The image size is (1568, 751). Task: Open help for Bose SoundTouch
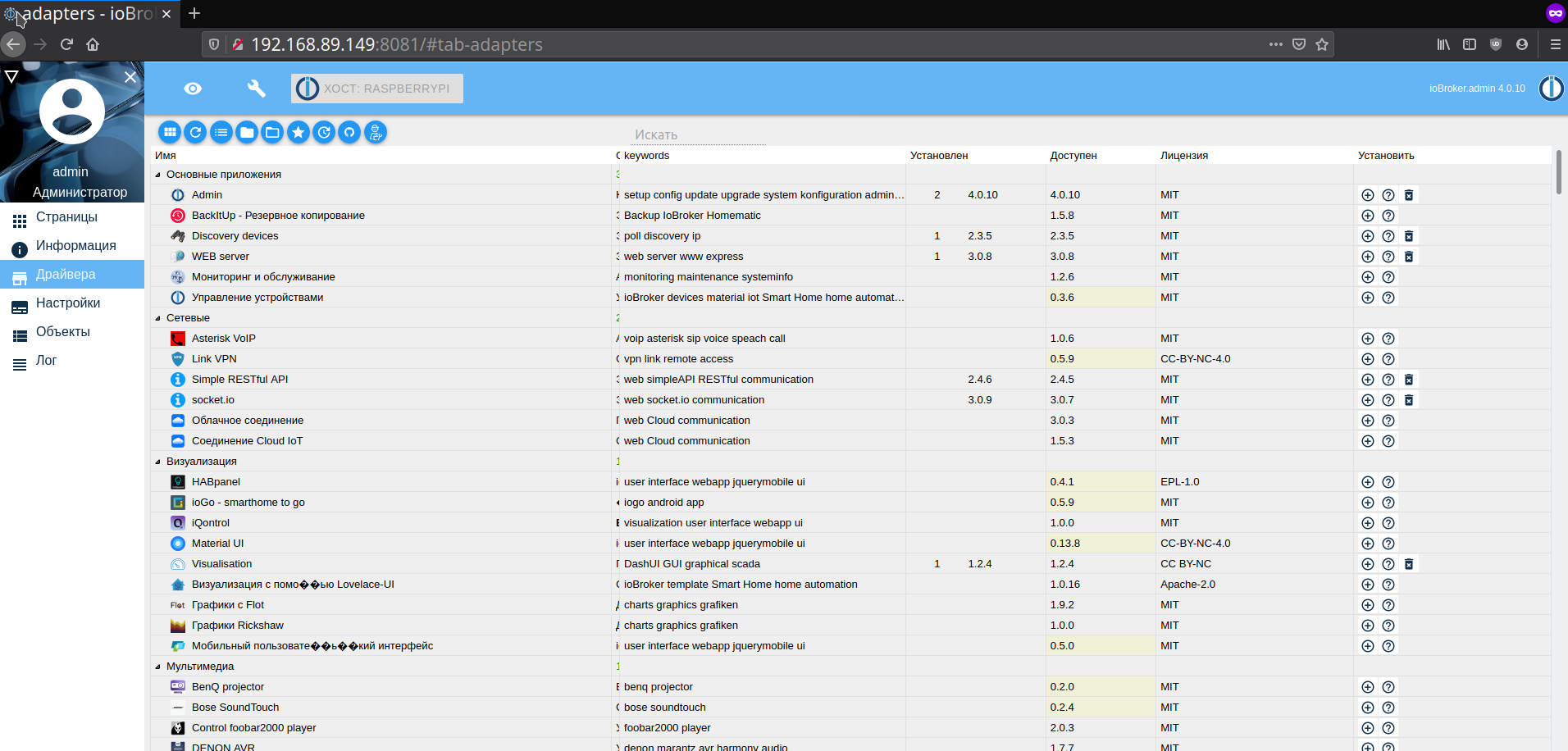[x=1388, y=708]
